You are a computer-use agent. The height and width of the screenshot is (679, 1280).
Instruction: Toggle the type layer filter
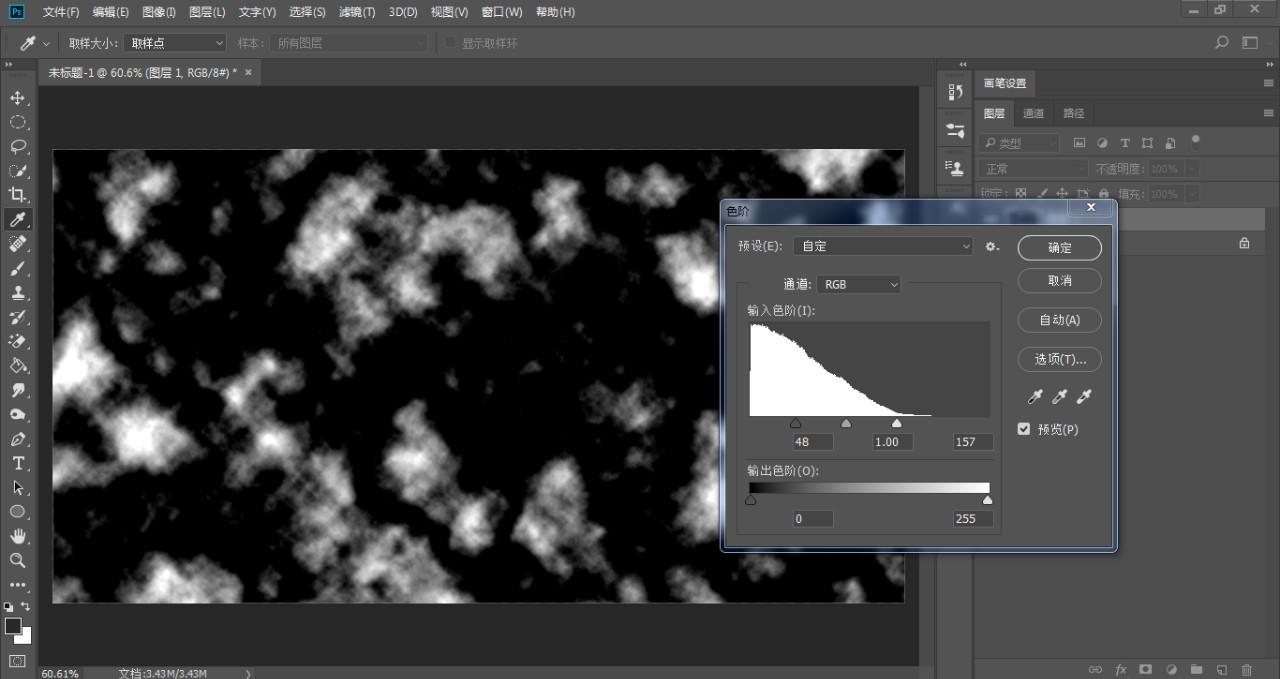pos(1125,143)
